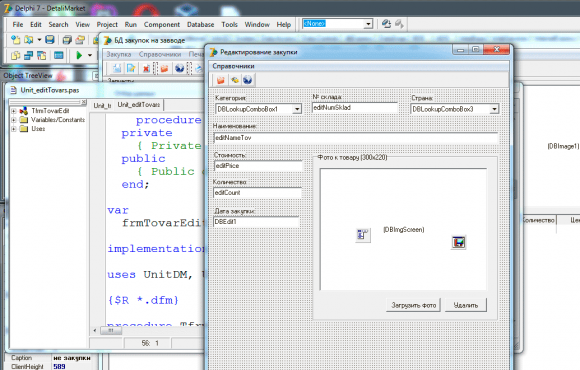Select the open picture dialog component icon

362,235
